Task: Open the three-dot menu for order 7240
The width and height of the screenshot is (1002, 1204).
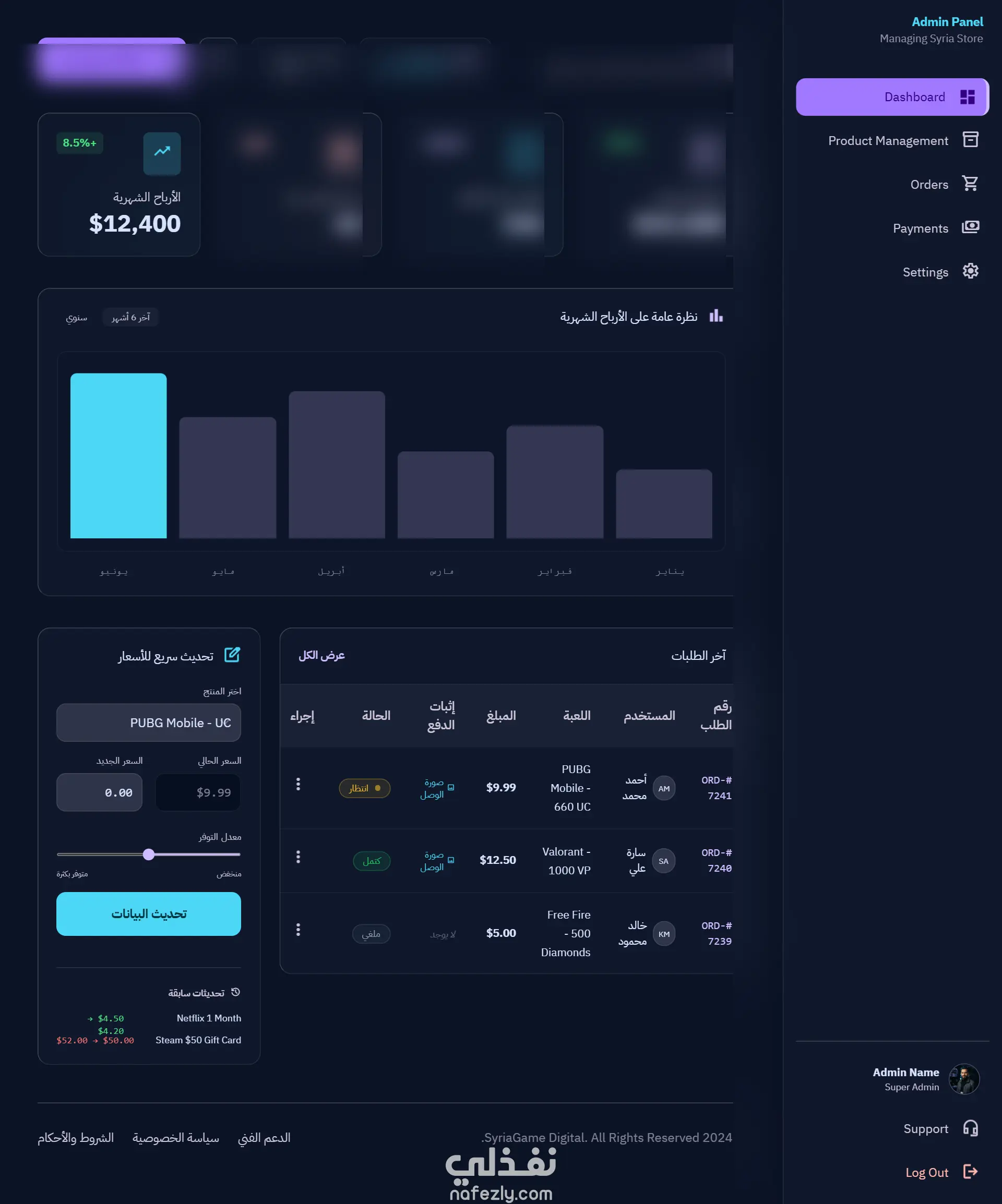Action: pos(297,857)
